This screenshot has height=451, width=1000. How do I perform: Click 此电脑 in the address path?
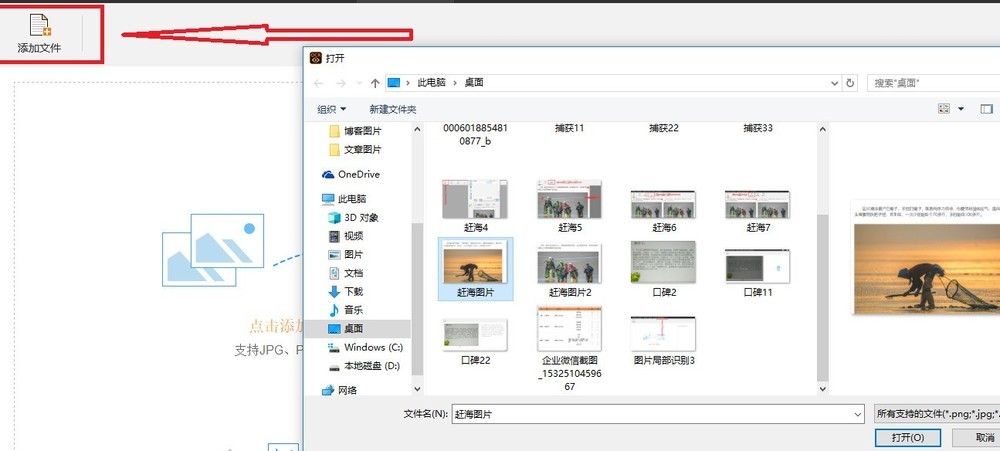pos(431,83)
